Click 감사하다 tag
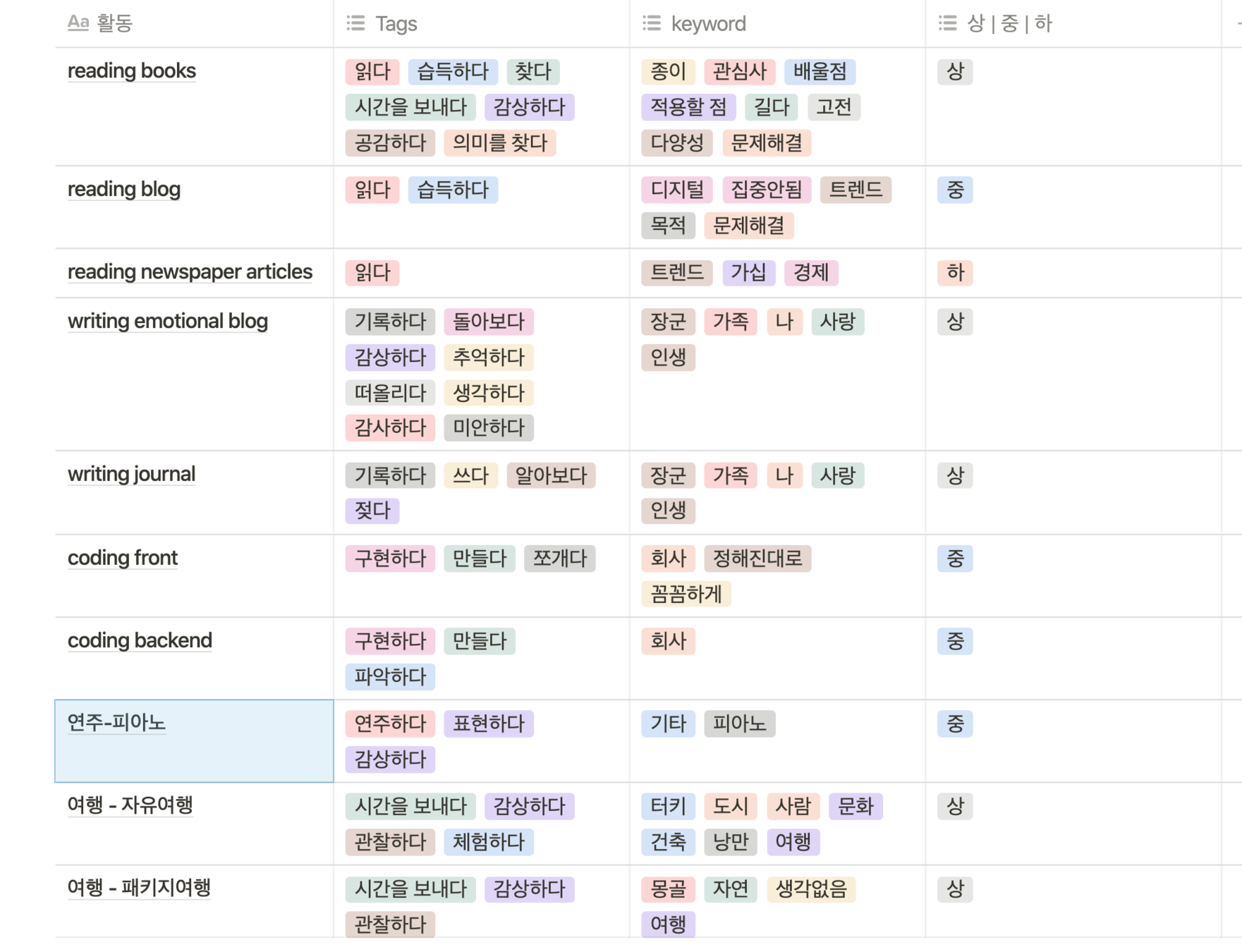The image size is (1242, 952). [x=390, y=427]
